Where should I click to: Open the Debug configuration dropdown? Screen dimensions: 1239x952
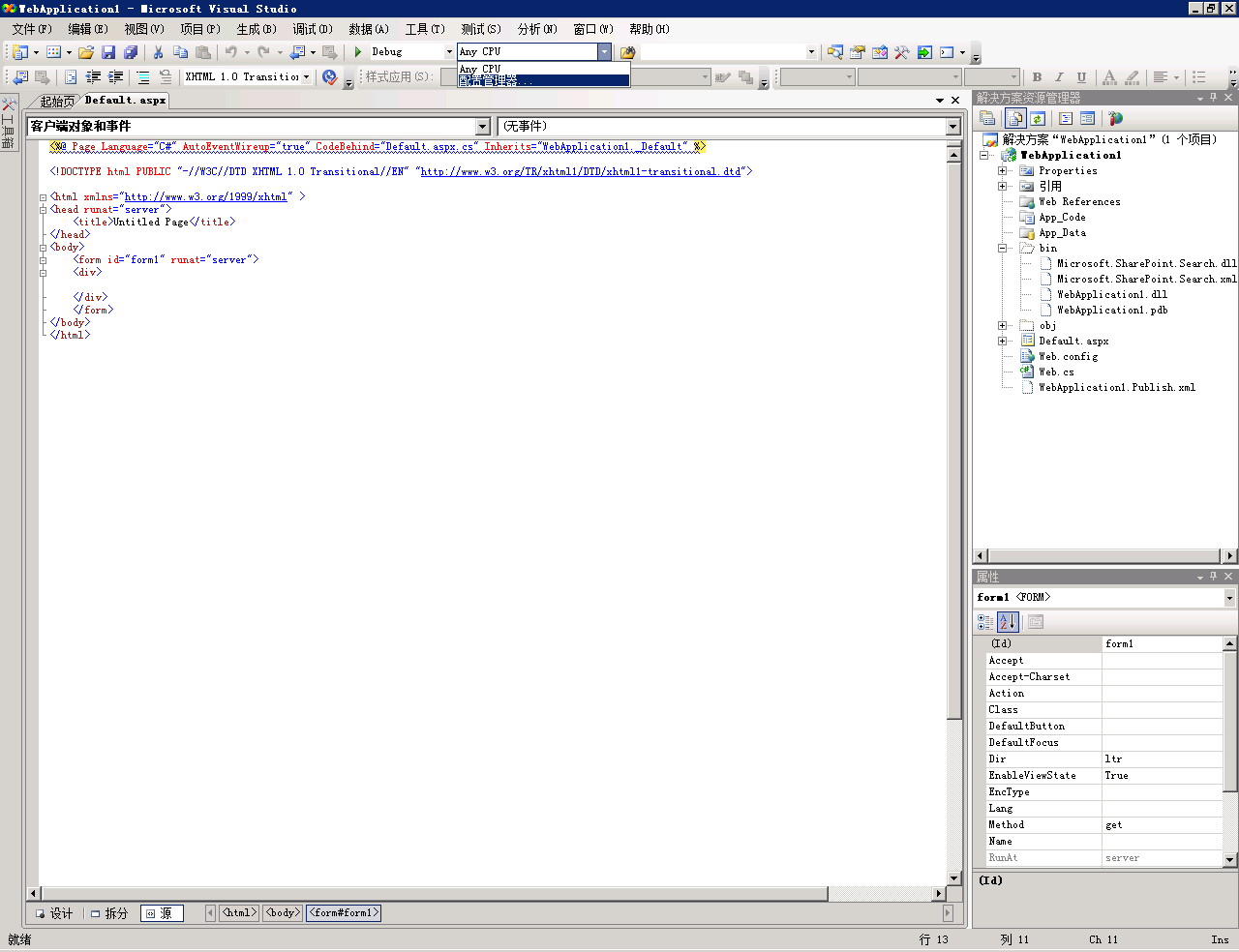pyautogui.click(x=449, y=52)
